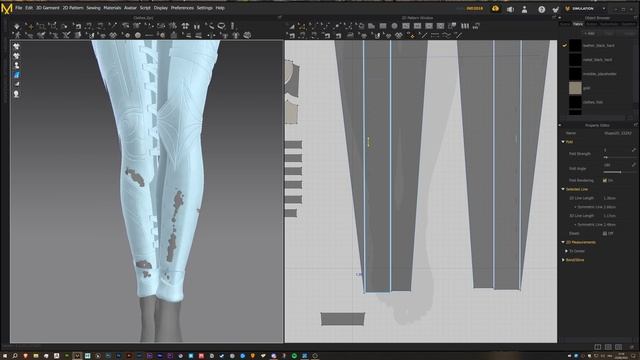This screenshot has width=640, height=360.
Task: Toggle the Elastic checkbox
Action: tap(604, 233)
